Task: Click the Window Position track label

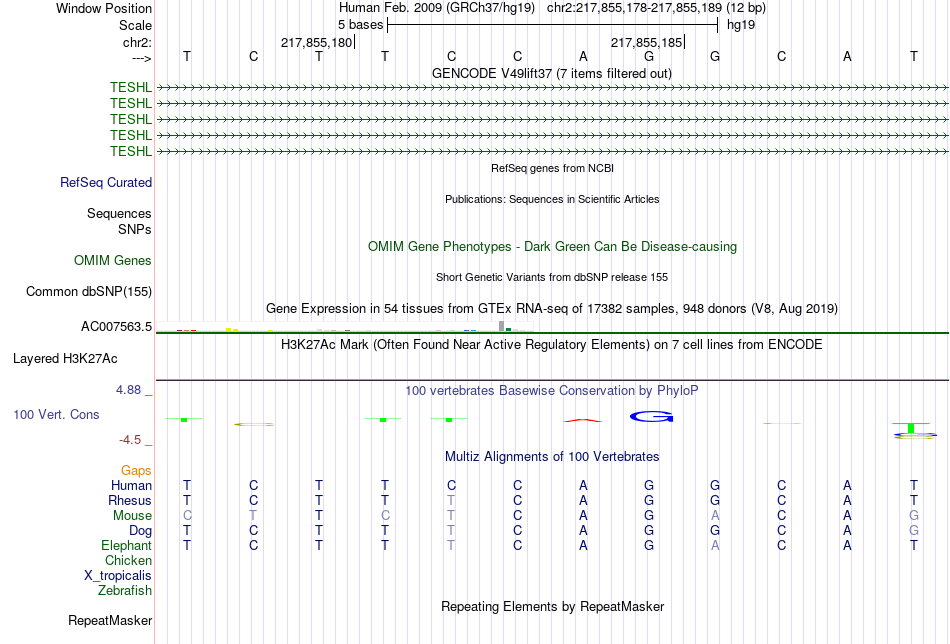Action: point(104,8)
